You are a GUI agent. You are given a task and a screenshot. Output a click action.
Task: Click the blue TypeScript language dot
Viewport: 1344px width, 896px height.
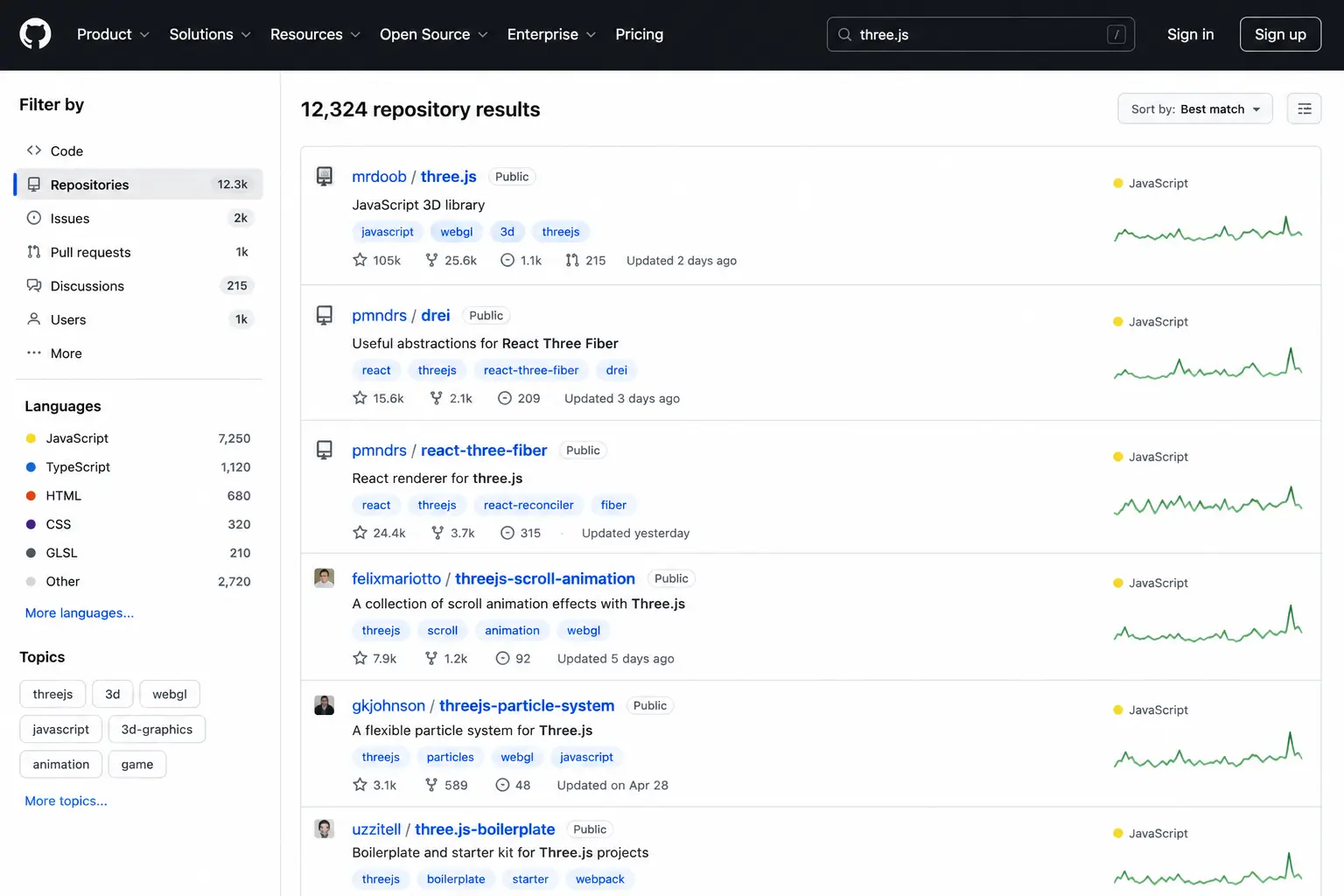click(31, 467)
